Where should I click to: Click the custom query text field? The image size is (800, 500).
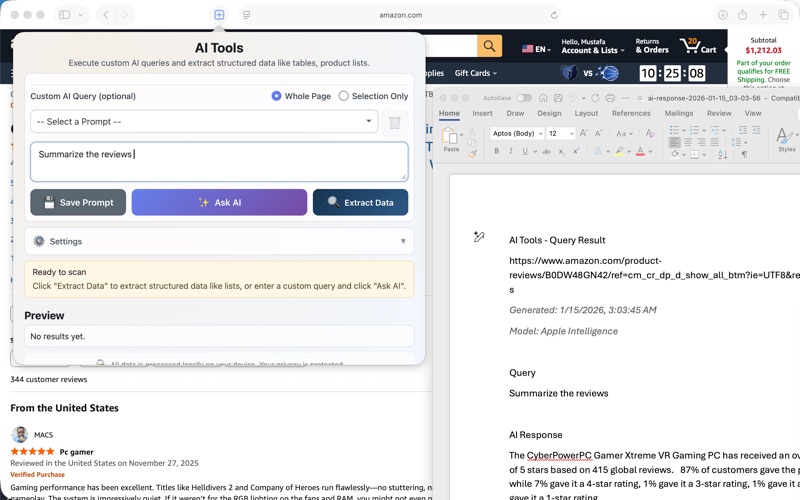tap(219, 162)
